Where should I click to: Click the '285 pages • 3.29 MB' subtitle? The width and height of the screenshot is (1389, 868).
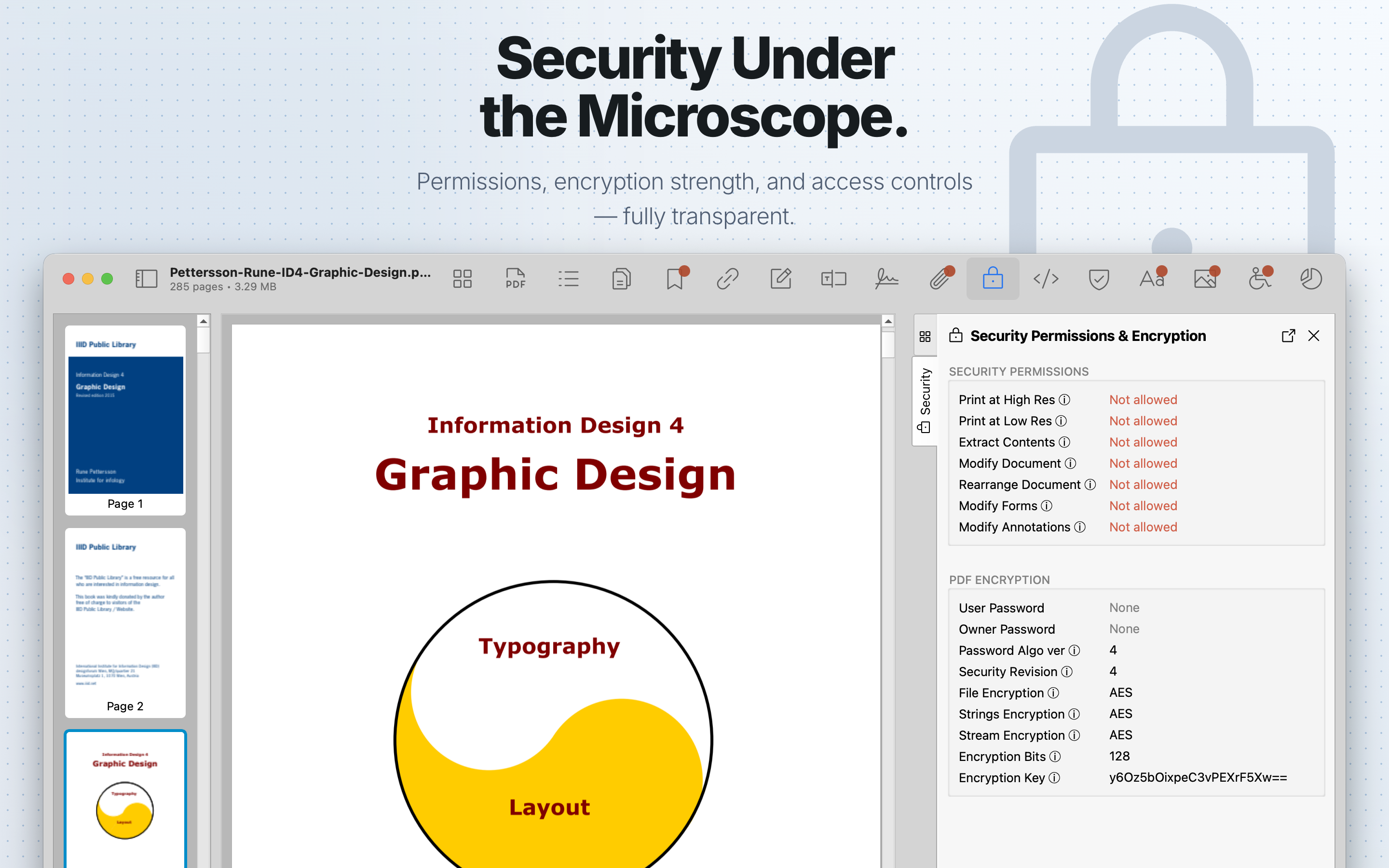(x=223, y=286)
